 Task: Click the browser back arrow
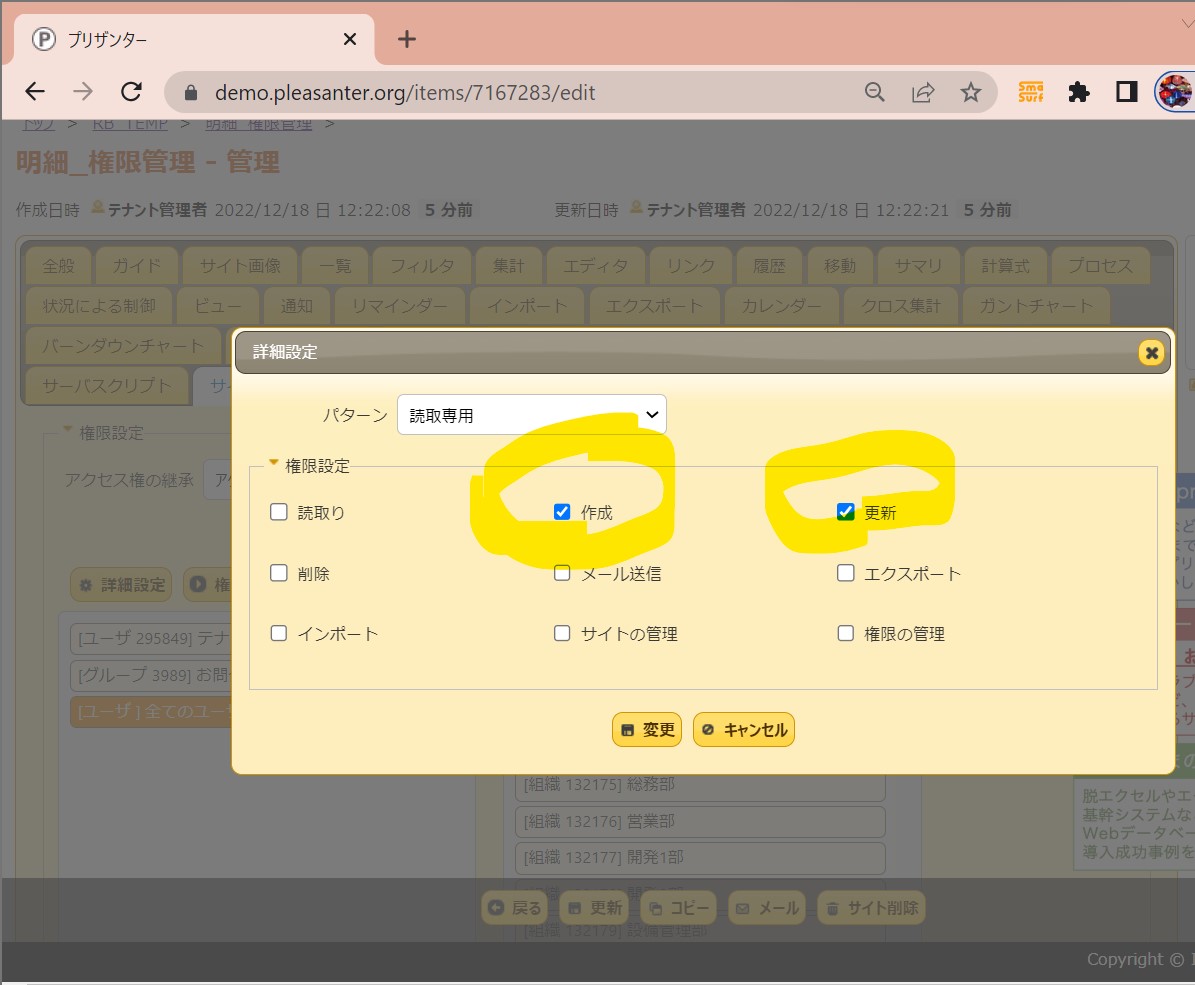pos(35,92)
